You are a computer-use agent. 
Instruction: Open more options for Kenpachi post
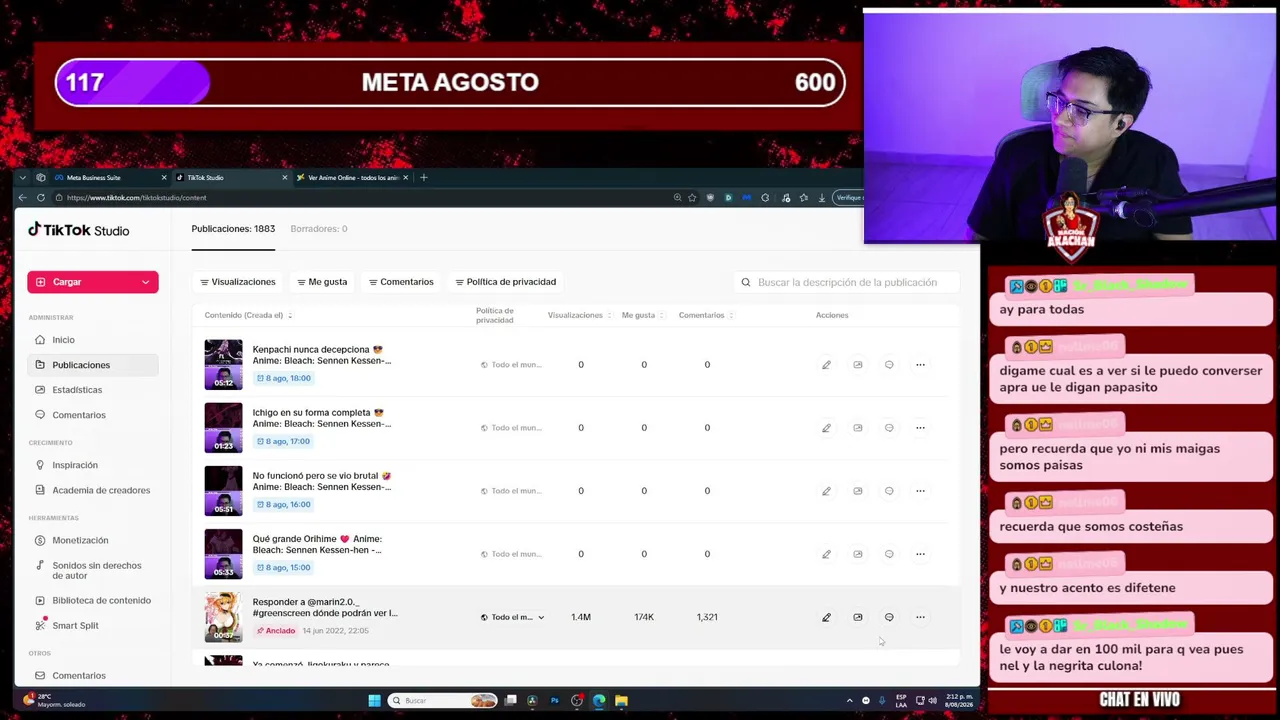[x=920, y=365]
